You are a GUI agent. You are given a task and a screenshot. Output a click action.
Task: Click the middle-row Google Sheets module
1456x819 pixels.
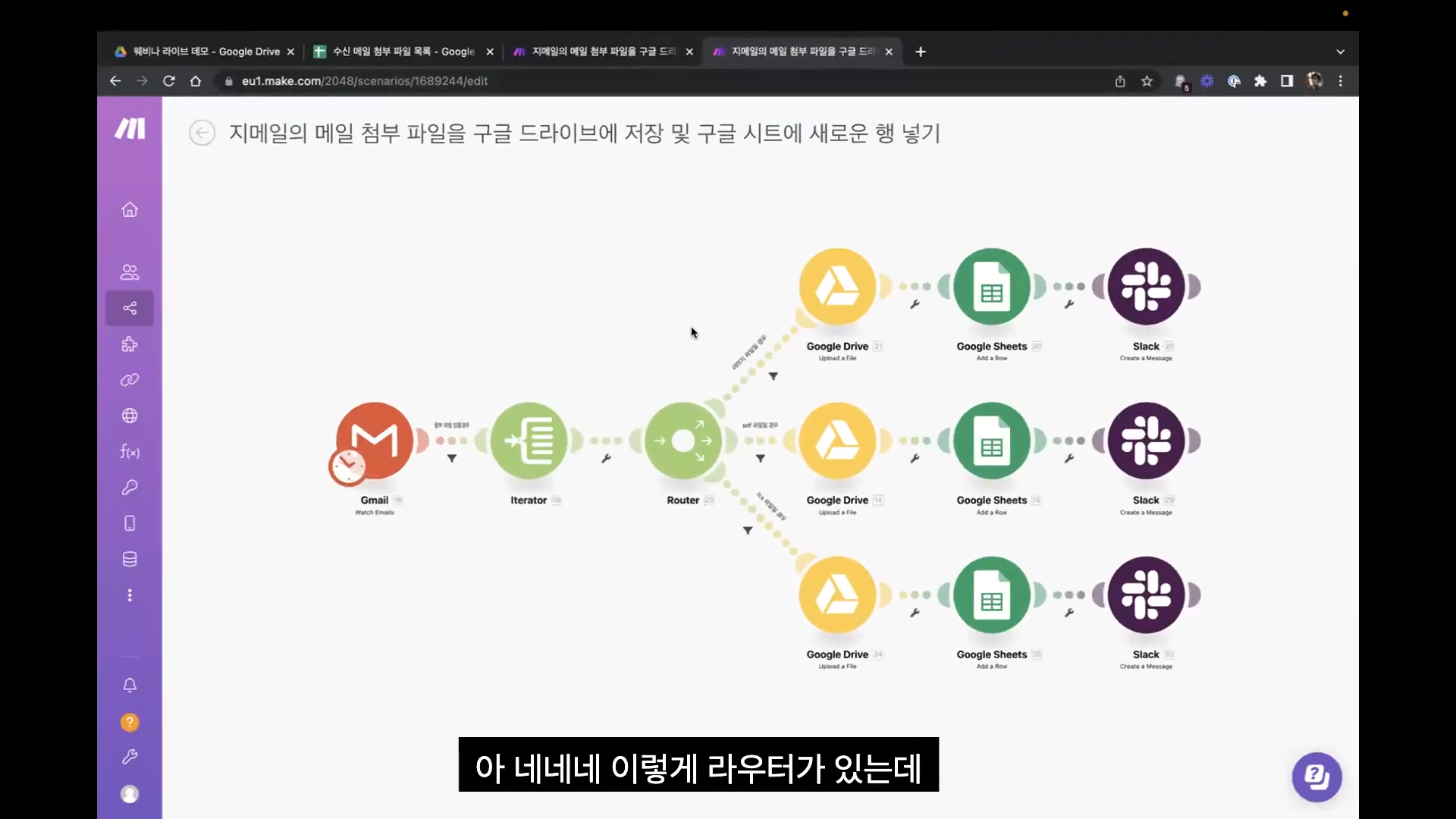click(x=991, y=441)
